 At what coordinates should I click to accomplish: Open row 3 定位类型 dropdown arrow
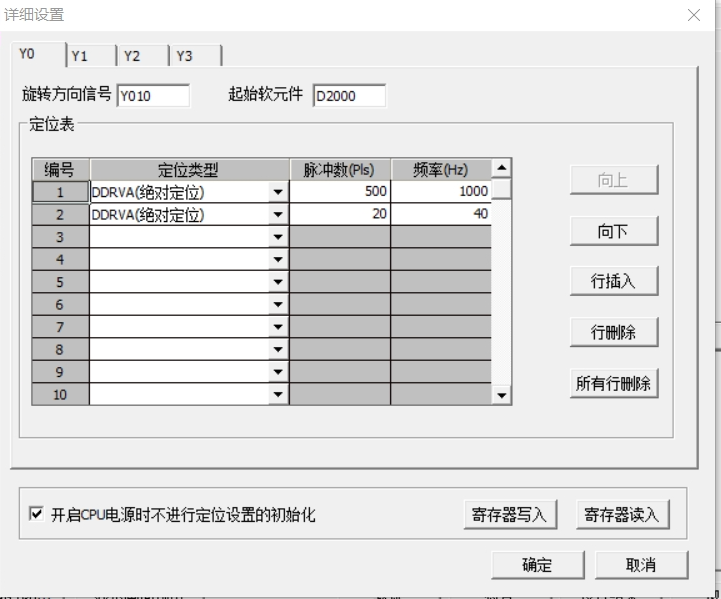point(278,237)
